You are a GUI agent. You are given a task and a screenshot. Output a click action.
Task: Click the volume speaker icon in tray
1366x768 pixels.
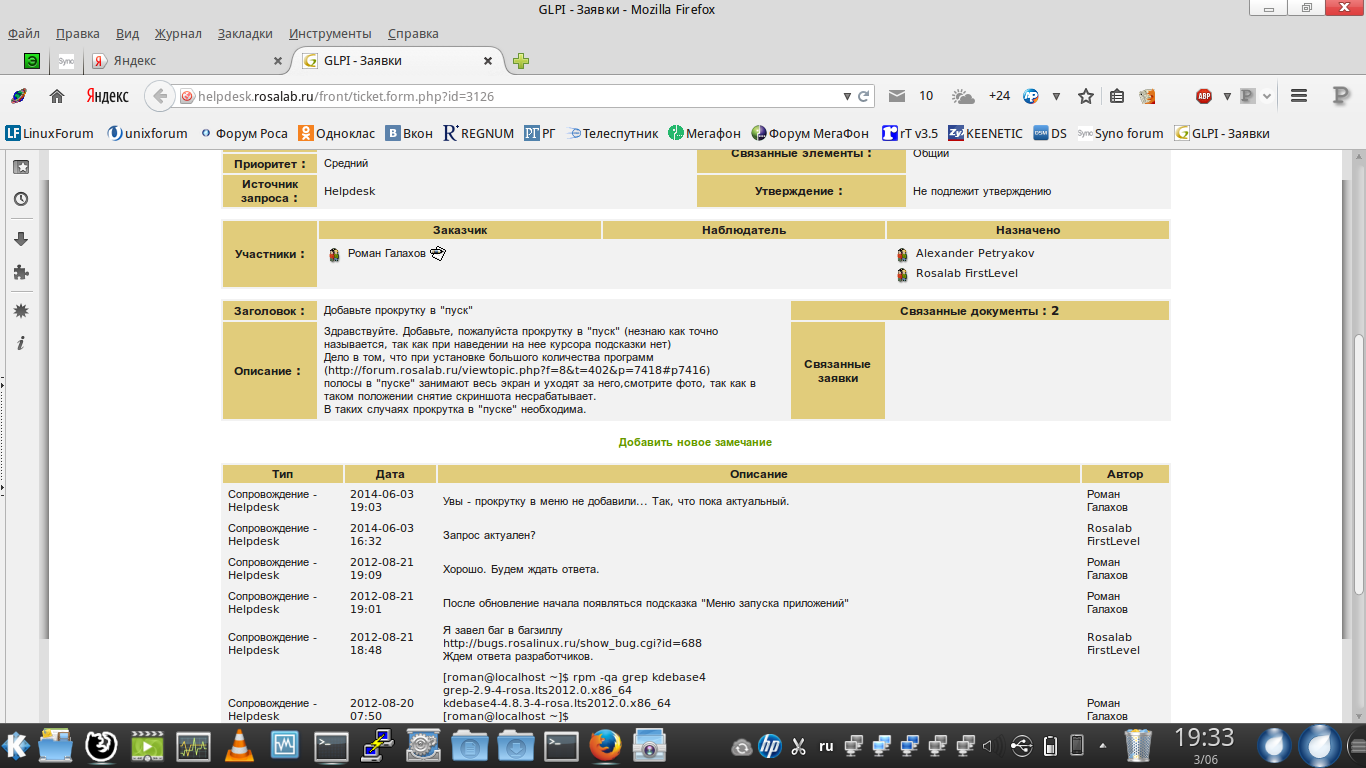click(x=989, y=746)
